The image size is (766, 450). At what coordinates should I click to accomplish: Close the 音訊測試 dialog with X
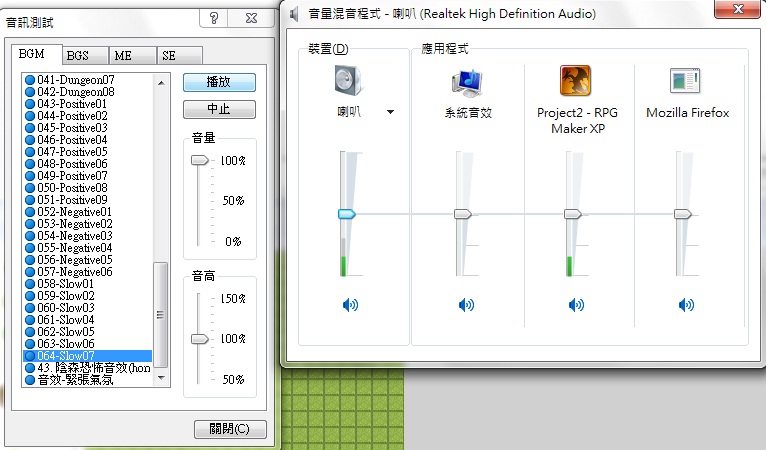(x=252, y=19)
